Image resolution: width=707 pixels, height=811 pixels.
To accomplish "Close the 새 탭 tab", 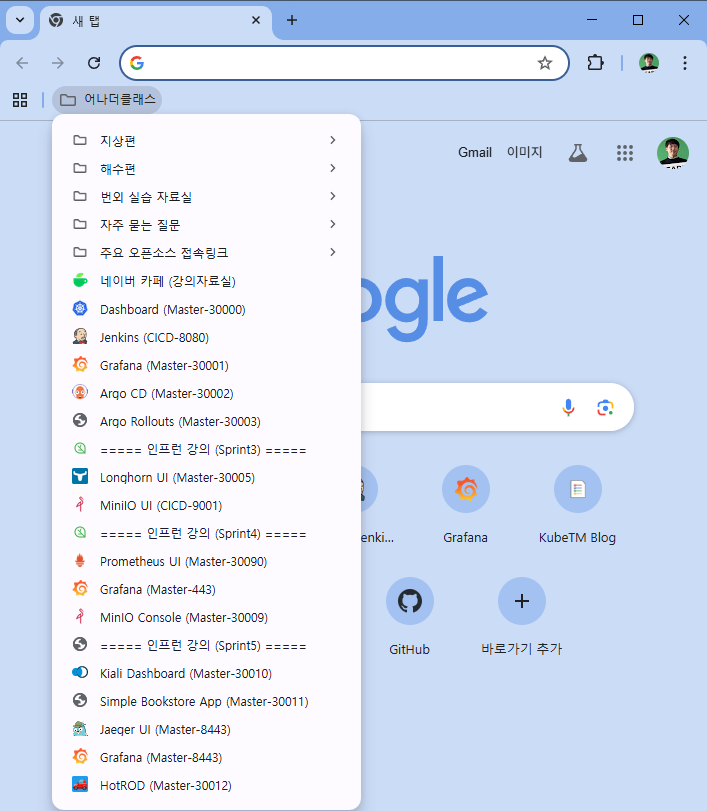I will (x=256, y=20).
